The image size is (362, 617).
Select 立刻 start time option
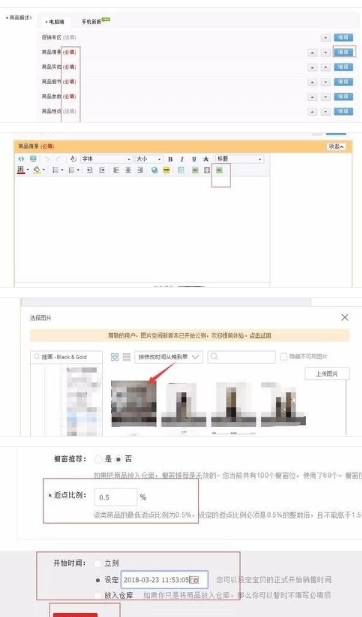tap(98, 563)
